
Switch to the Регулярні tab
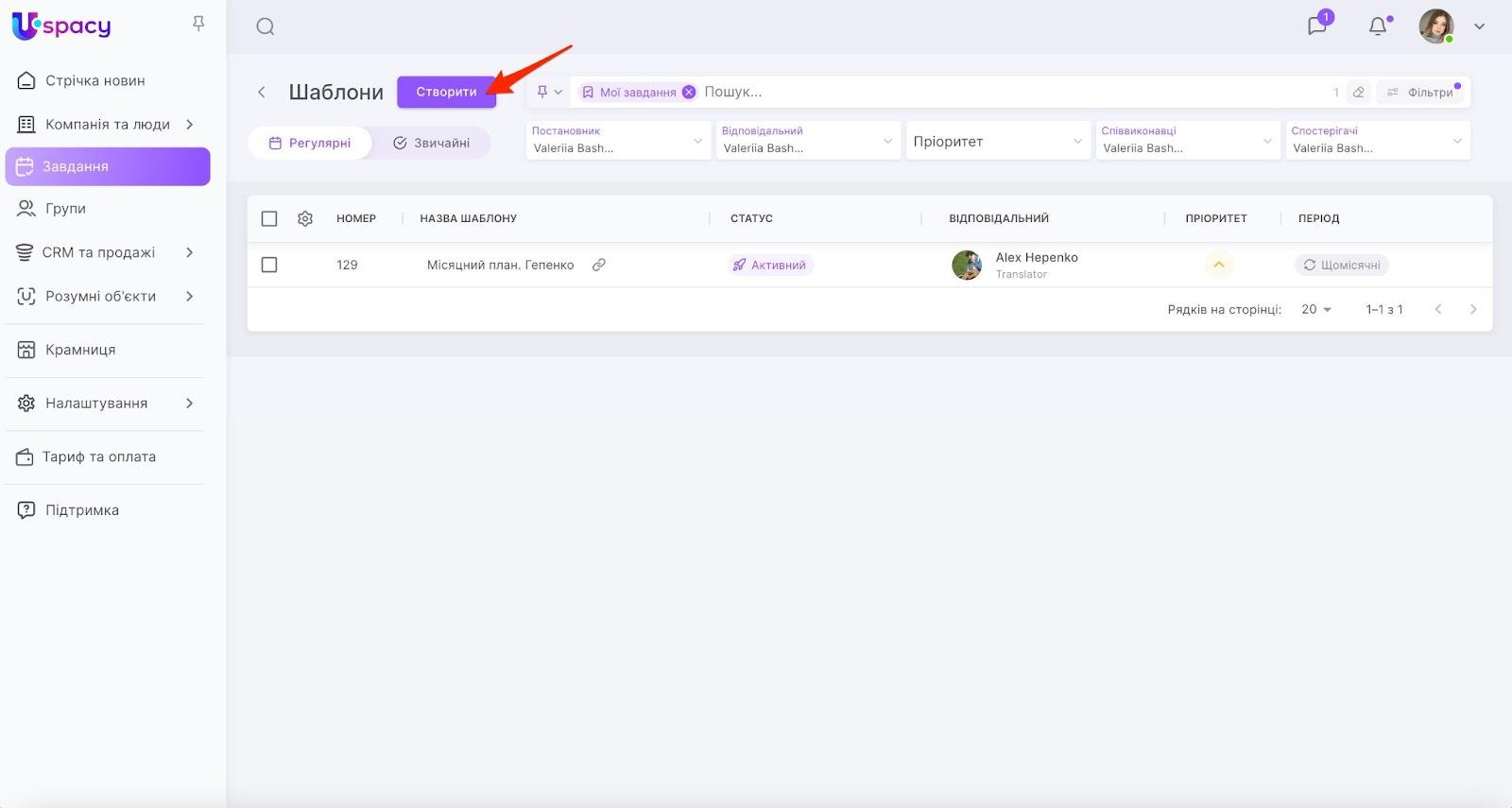(310, 143)
